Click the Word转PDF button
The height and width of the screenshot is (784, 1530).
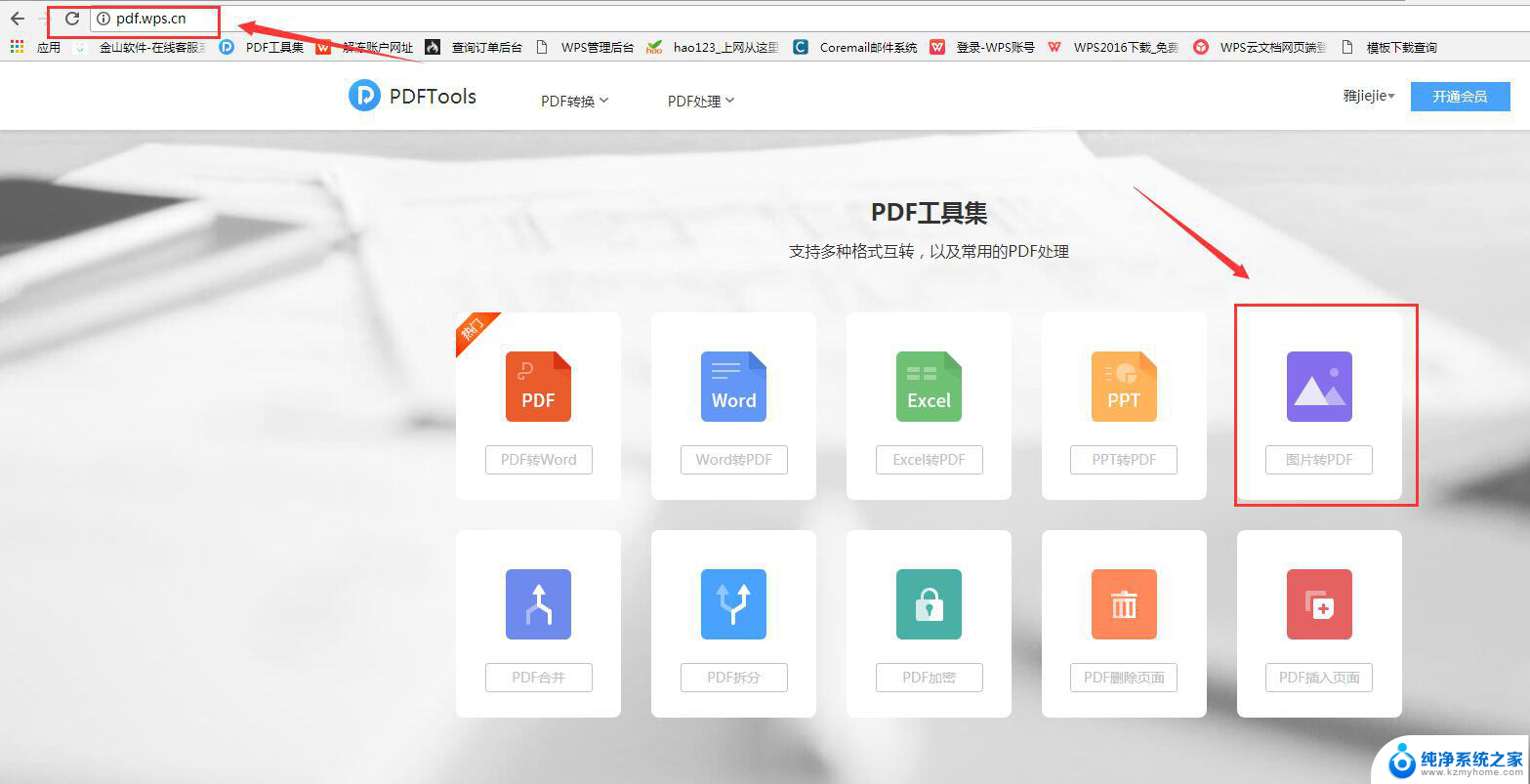[734, 460]
